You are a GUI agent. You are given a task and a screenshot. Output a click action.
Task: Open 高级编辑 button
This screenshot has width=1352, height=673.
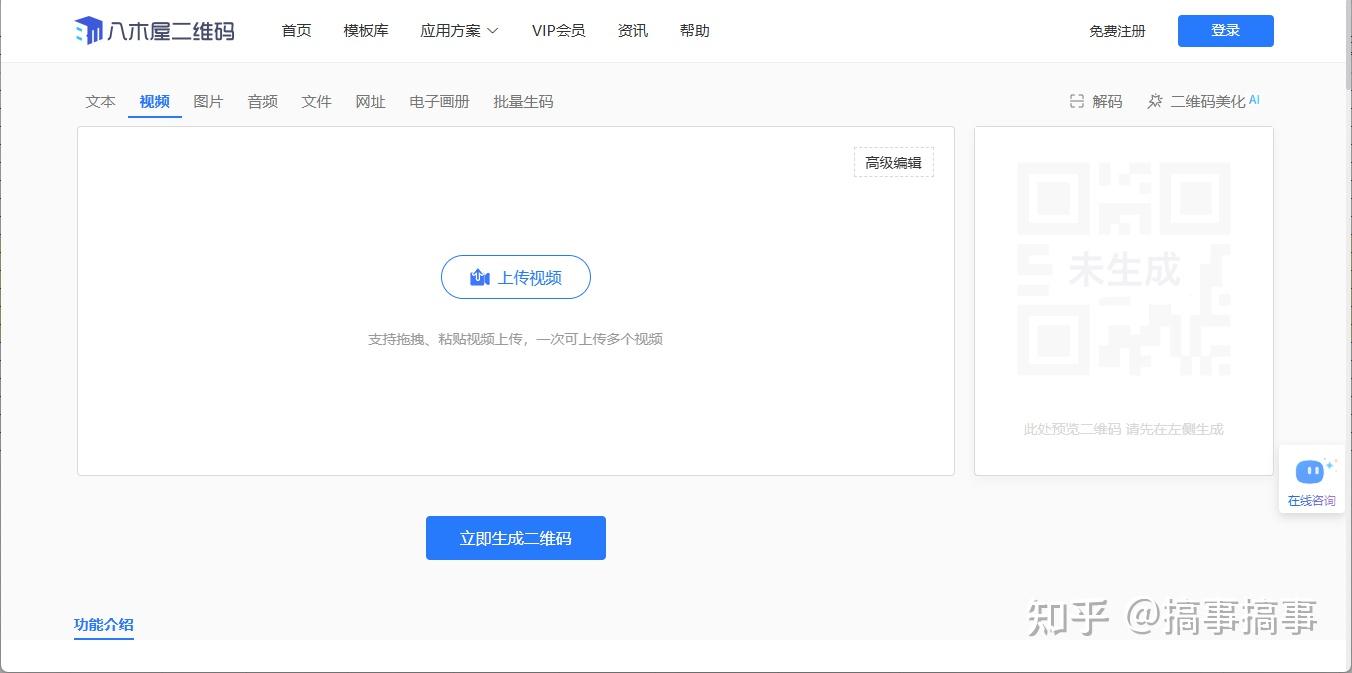[x=894, y=162]
